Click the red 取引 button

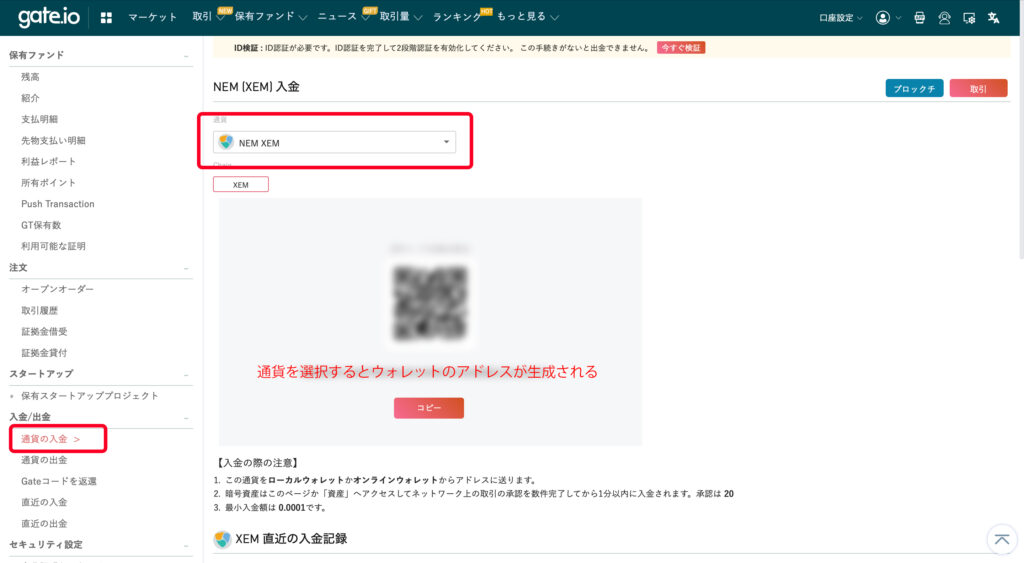pos(978,88)
